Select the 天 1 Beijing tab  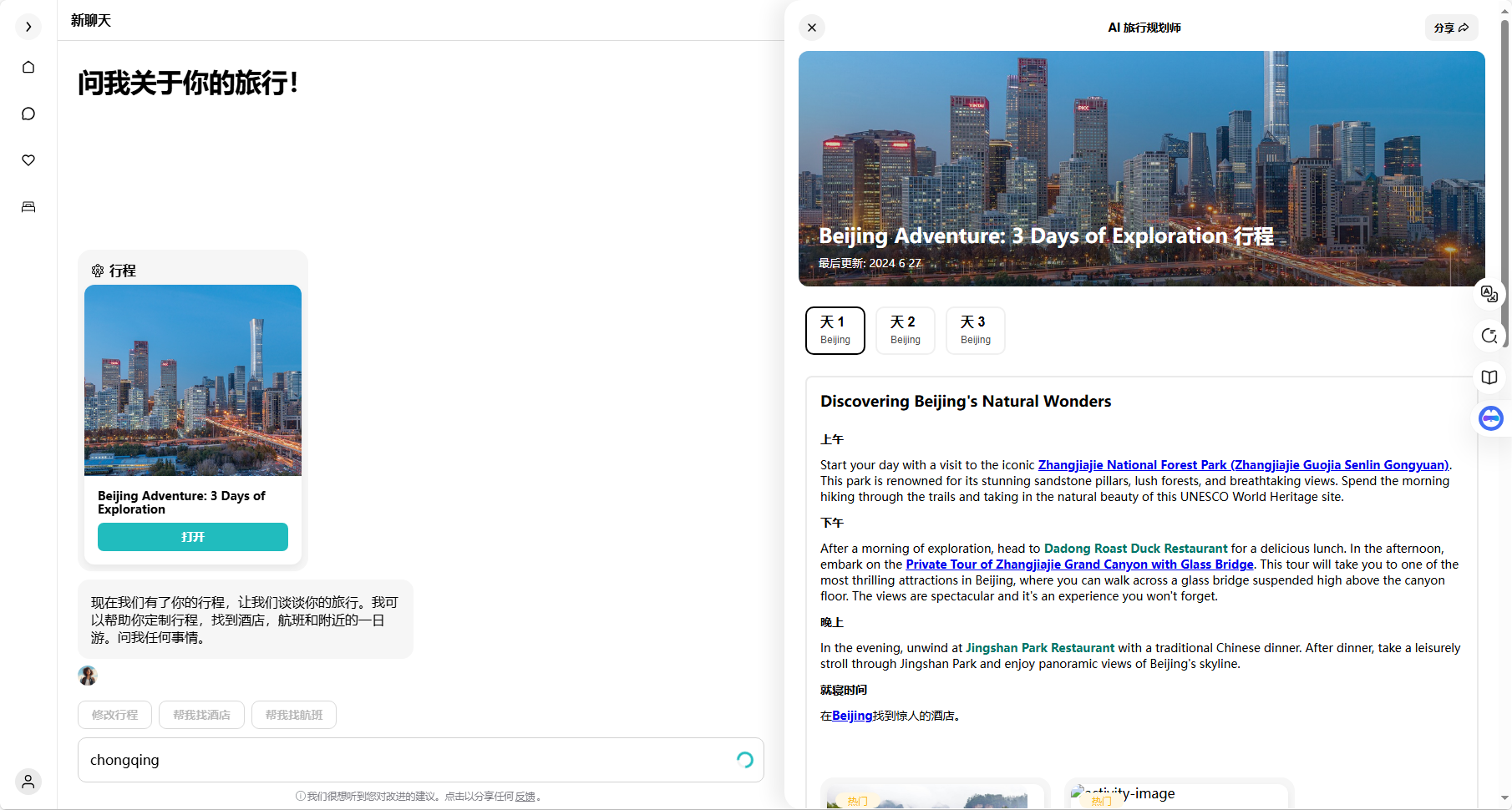click(835, 331)
